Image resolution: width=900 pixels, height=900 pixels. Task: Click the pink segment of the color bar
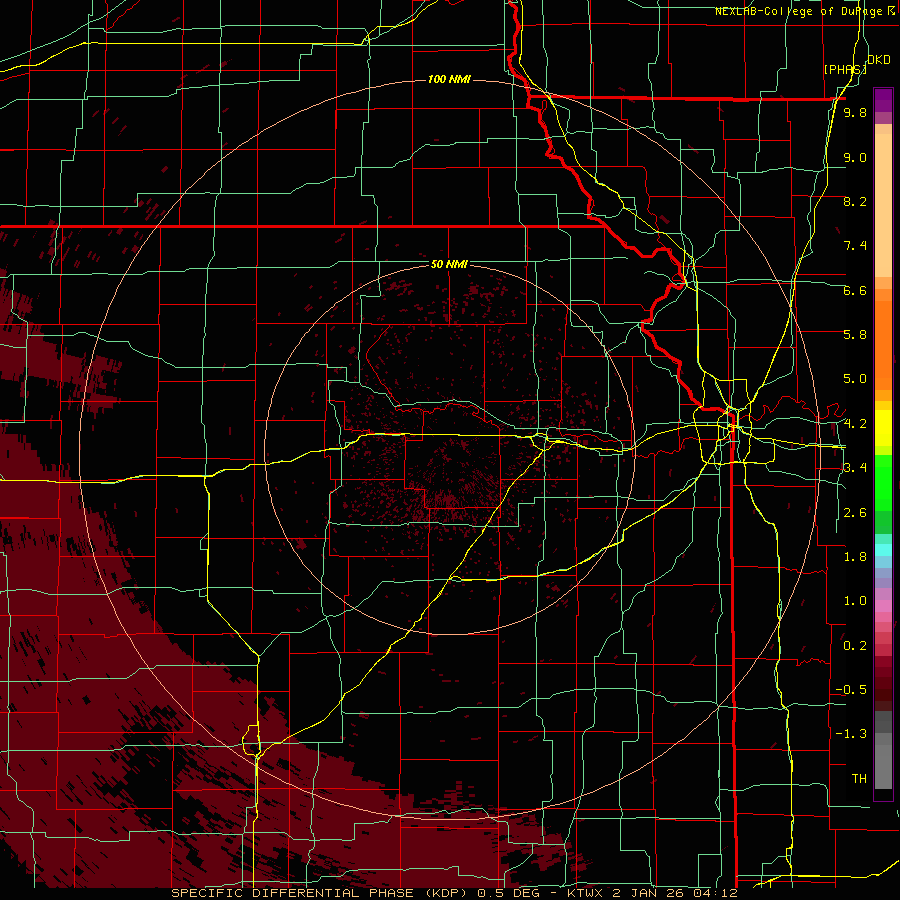click(883, 606)
